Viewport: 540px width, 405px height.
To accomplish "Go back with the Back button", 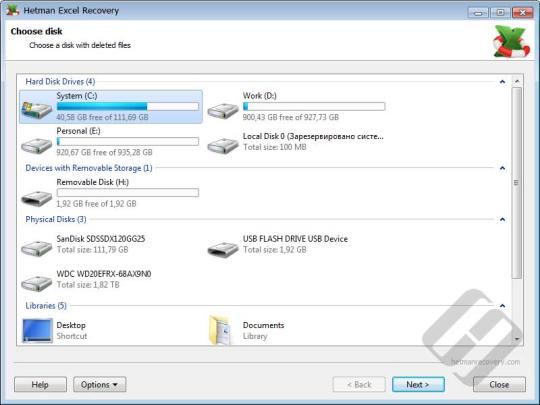I will (x=359, y=384).
